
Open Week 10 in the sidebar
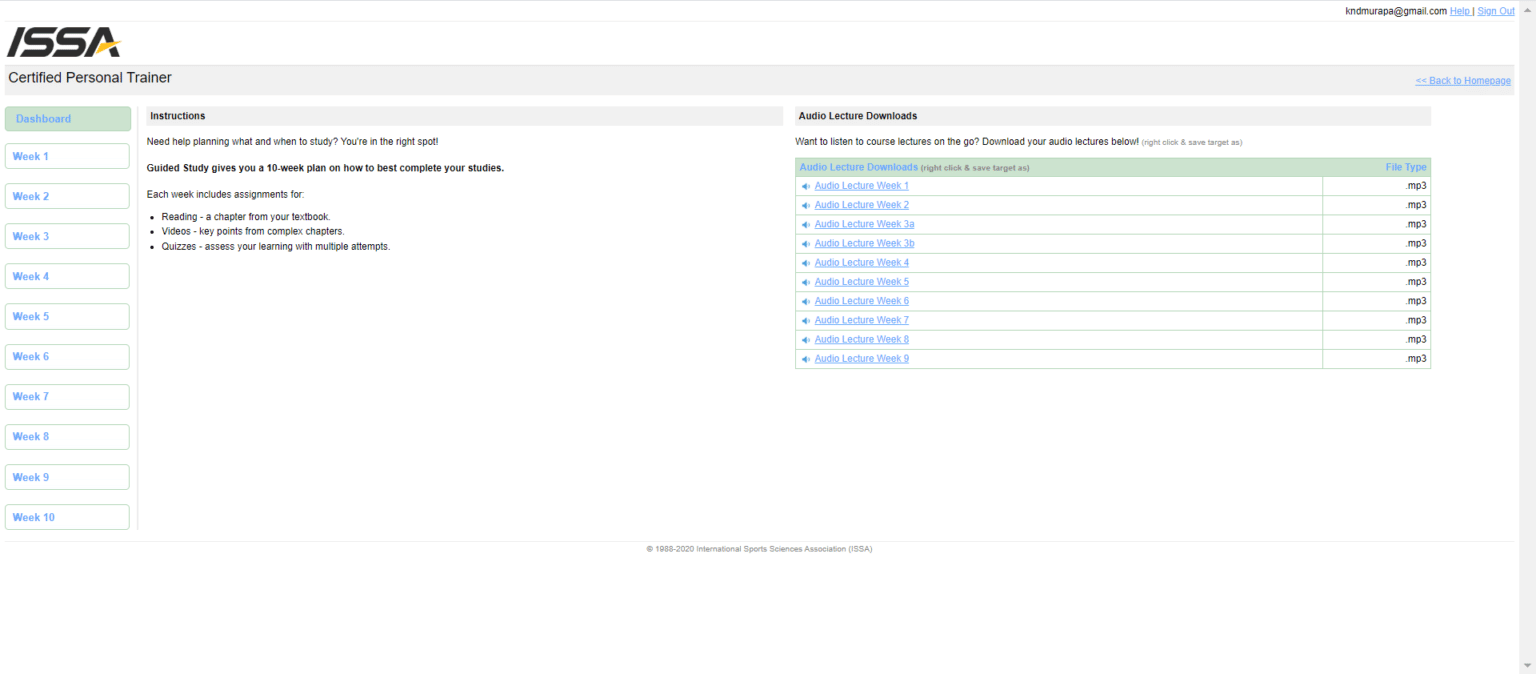(67, 517)
